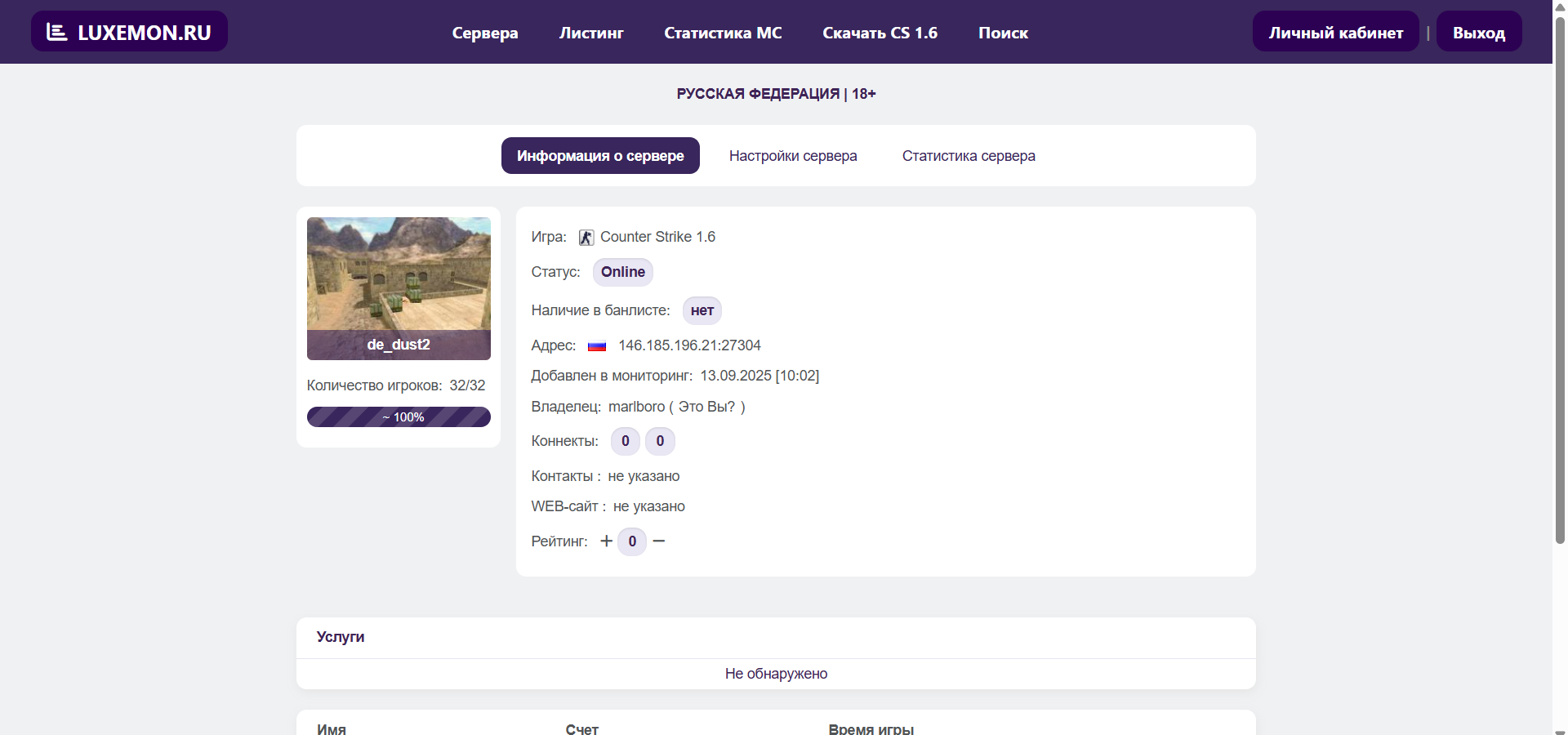Screen dimensions: 1568x735
Task: Click the Russian flag icon near address
Action: pyautogui.click(x=597, y=346)
